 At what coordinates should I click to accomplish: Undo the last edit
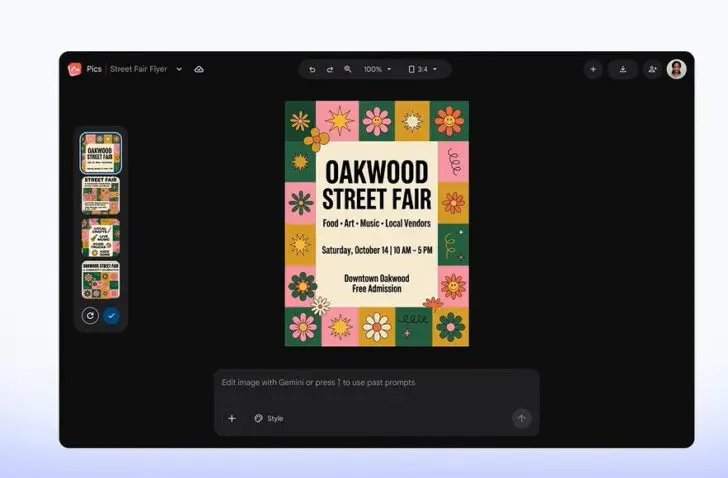click(312, 69)
